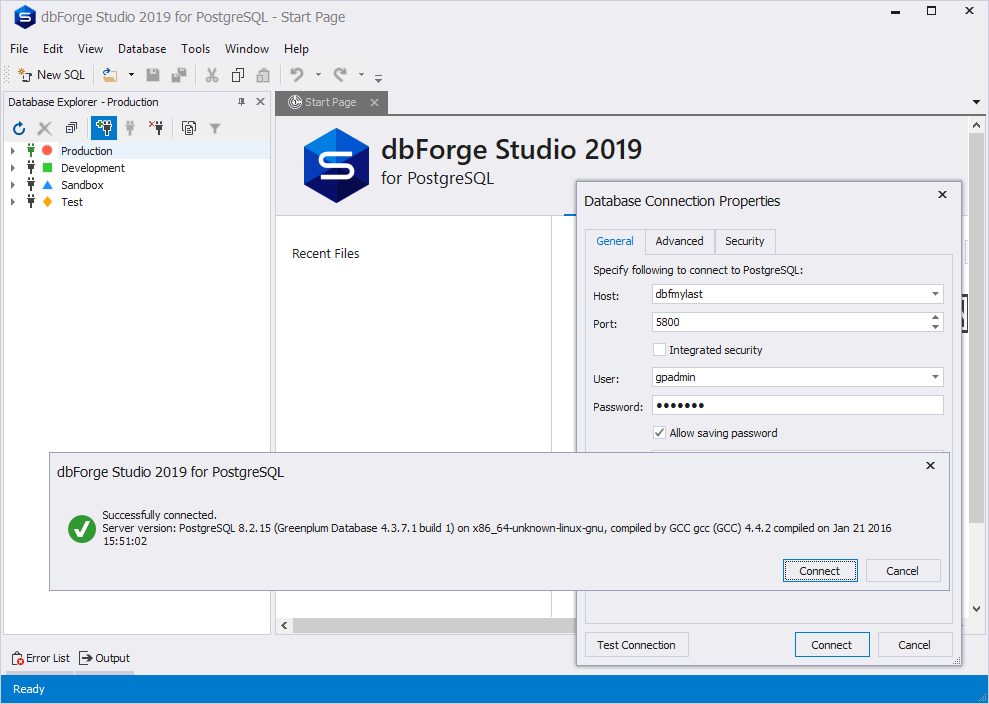
Task: Expand the Test connection node
Action: [13, 202]
